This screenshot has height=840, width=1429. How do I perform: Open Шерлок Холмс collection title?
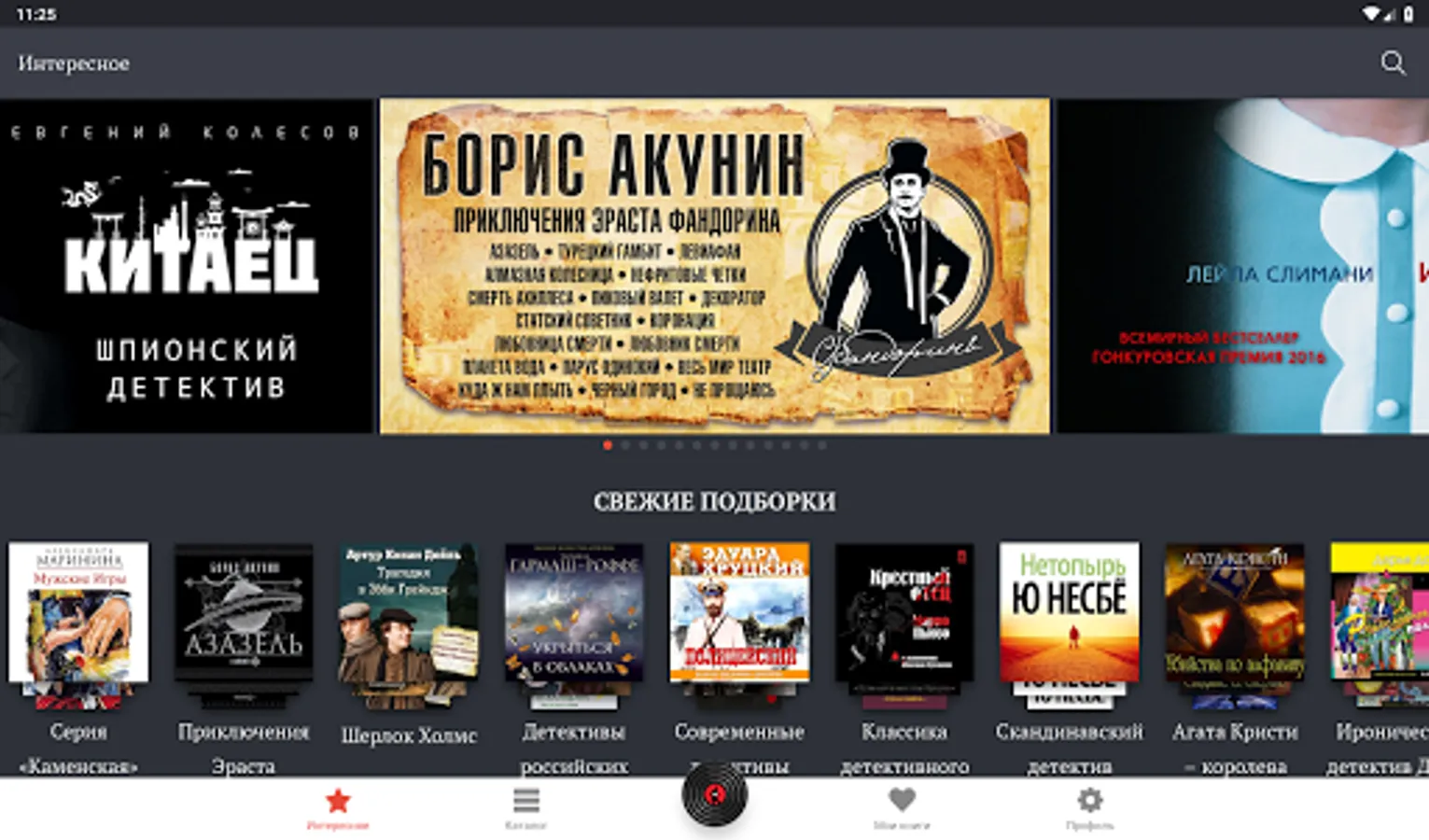click(409, 735)
